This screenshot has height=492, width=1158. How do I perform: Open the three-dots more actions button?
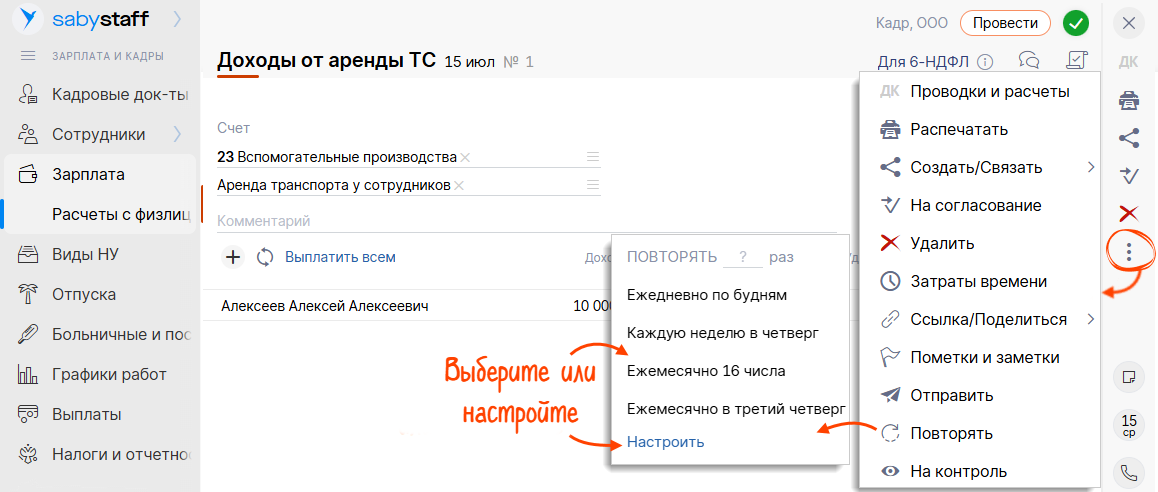coord(1128,252)
